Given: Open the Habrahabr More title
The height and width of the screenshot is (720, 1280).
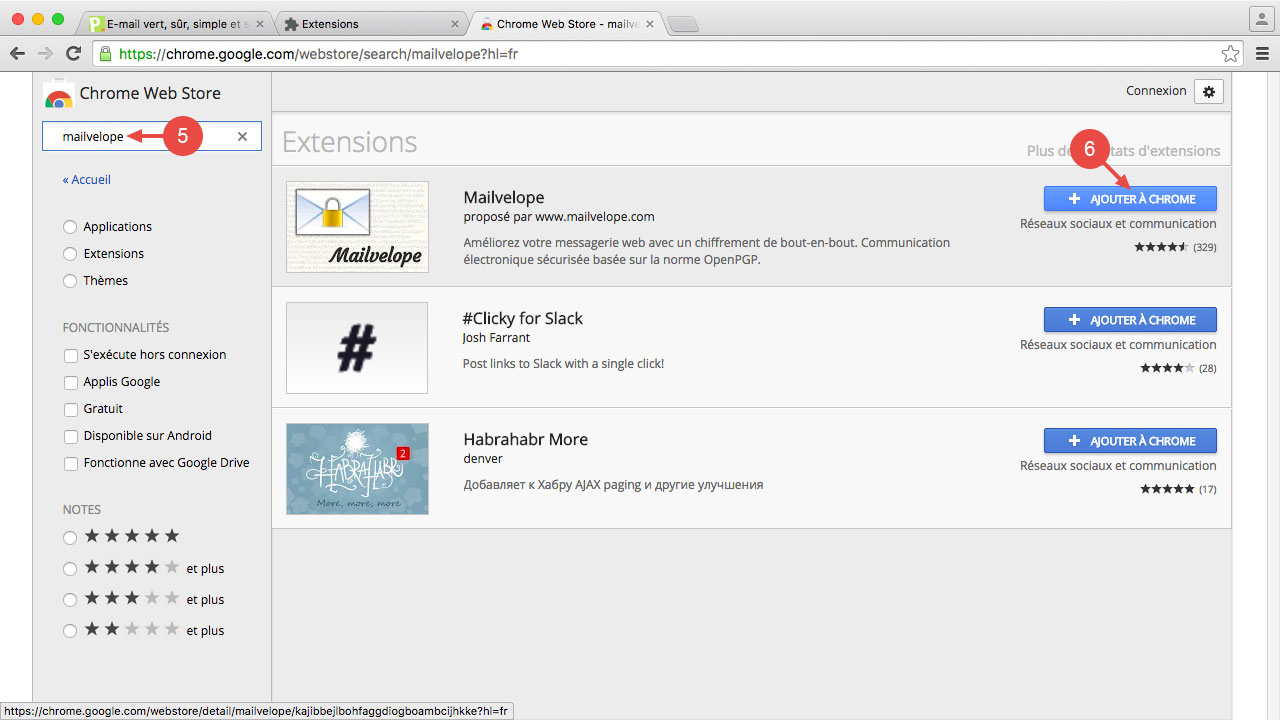Looking at the screenshot, I should coord(526,439).
